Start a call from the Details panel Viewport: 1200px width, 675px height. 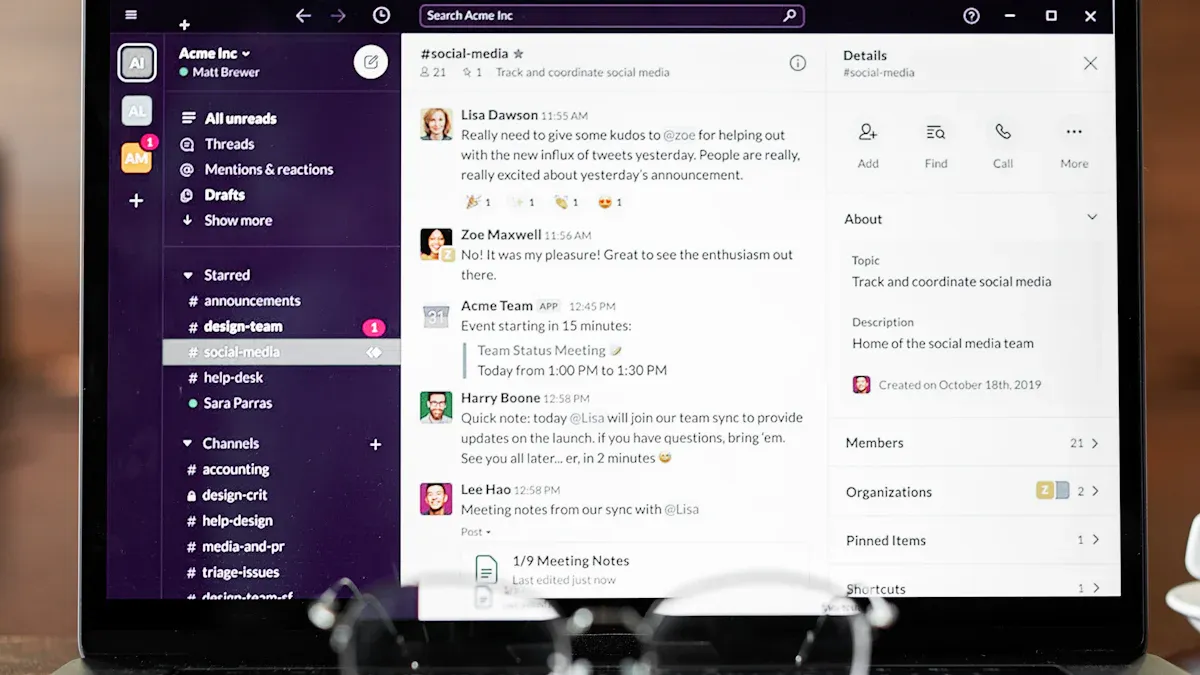[1003, 132]
